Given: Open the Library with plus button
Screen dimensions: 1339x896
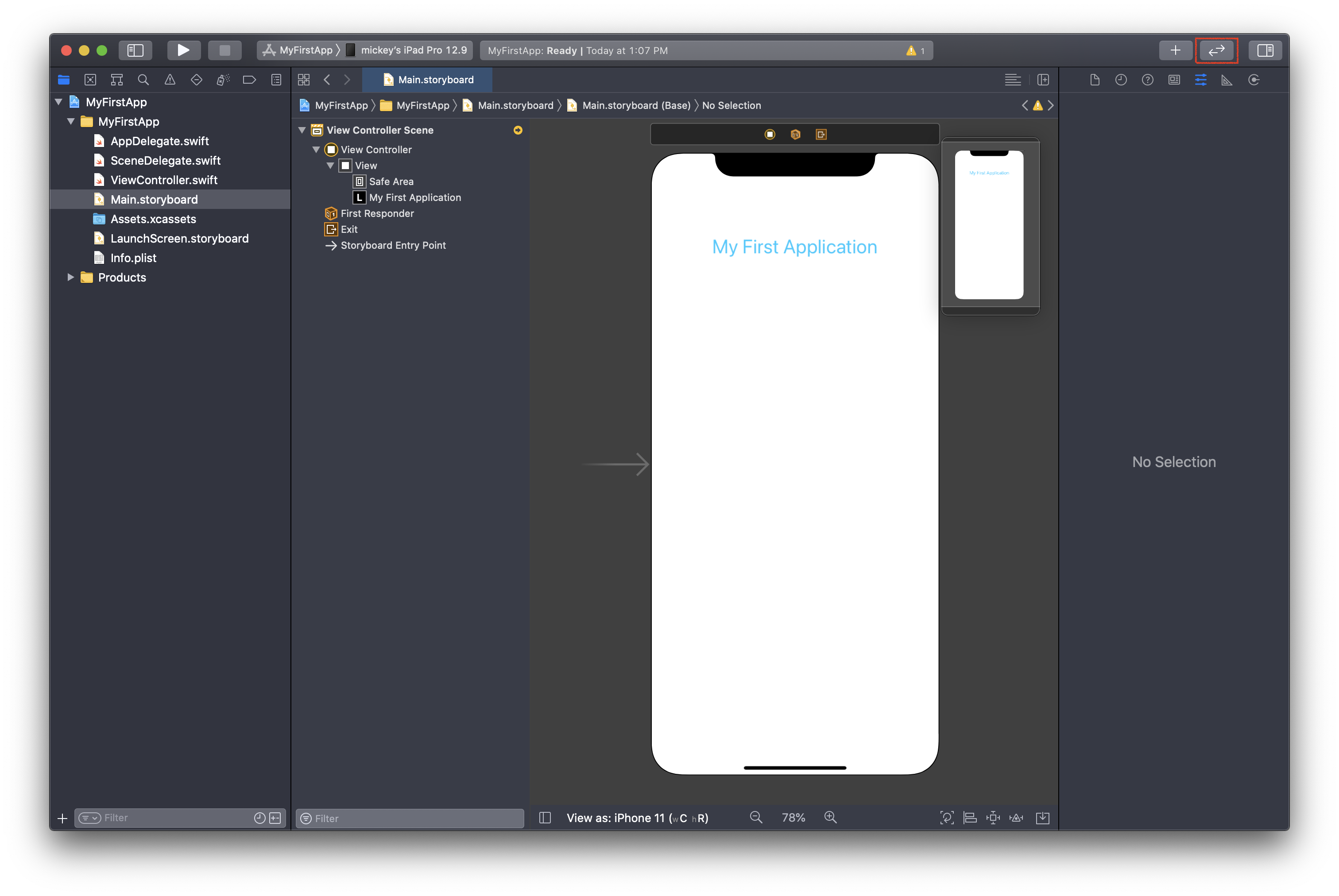Looking at the screenshot, I should [x=1175, y=50].
